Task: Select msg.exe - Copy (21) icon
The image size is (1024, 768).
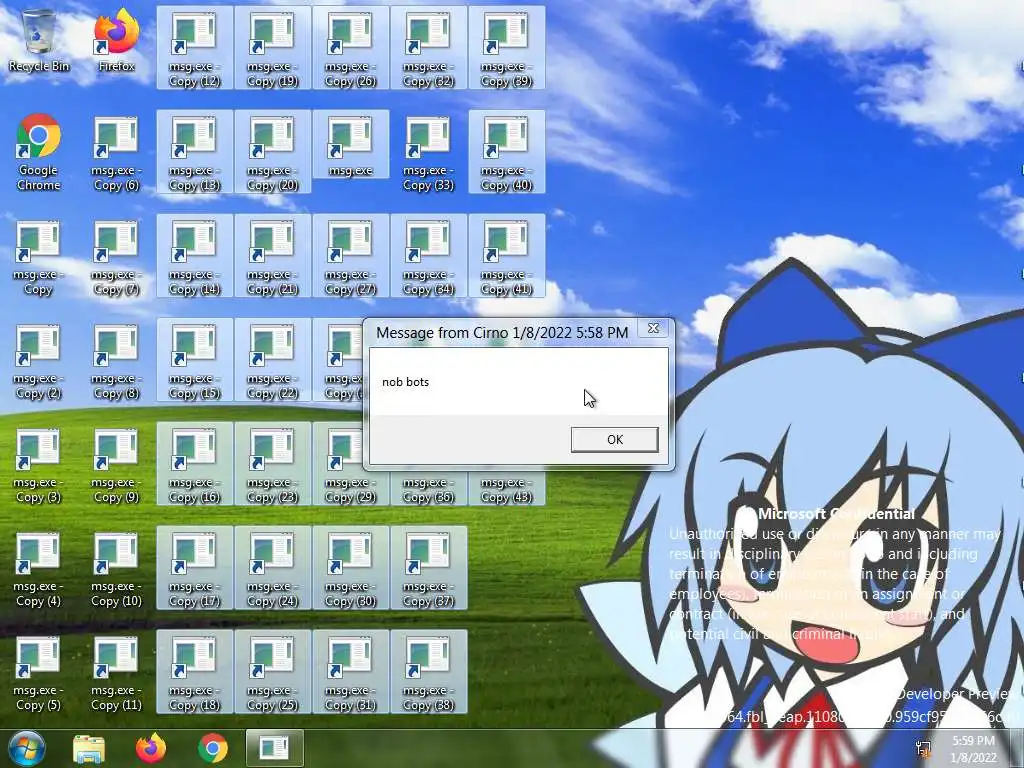Action: (x=272, y=256)
